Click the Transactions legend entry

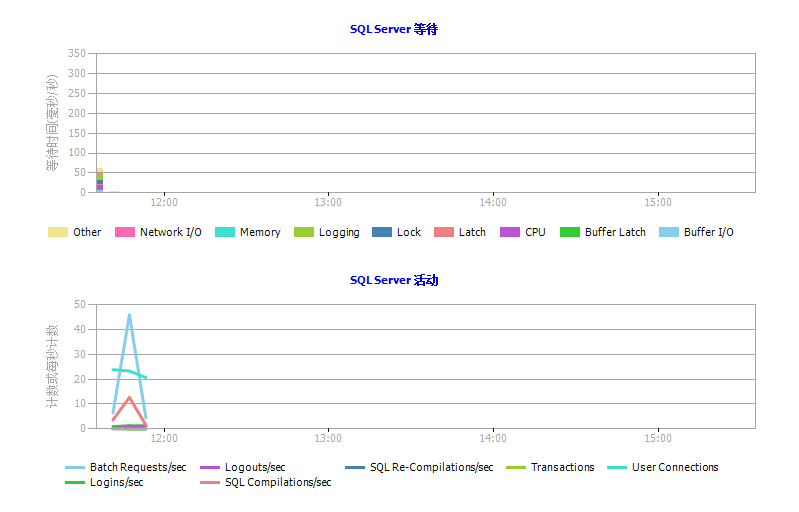(550, 467)
